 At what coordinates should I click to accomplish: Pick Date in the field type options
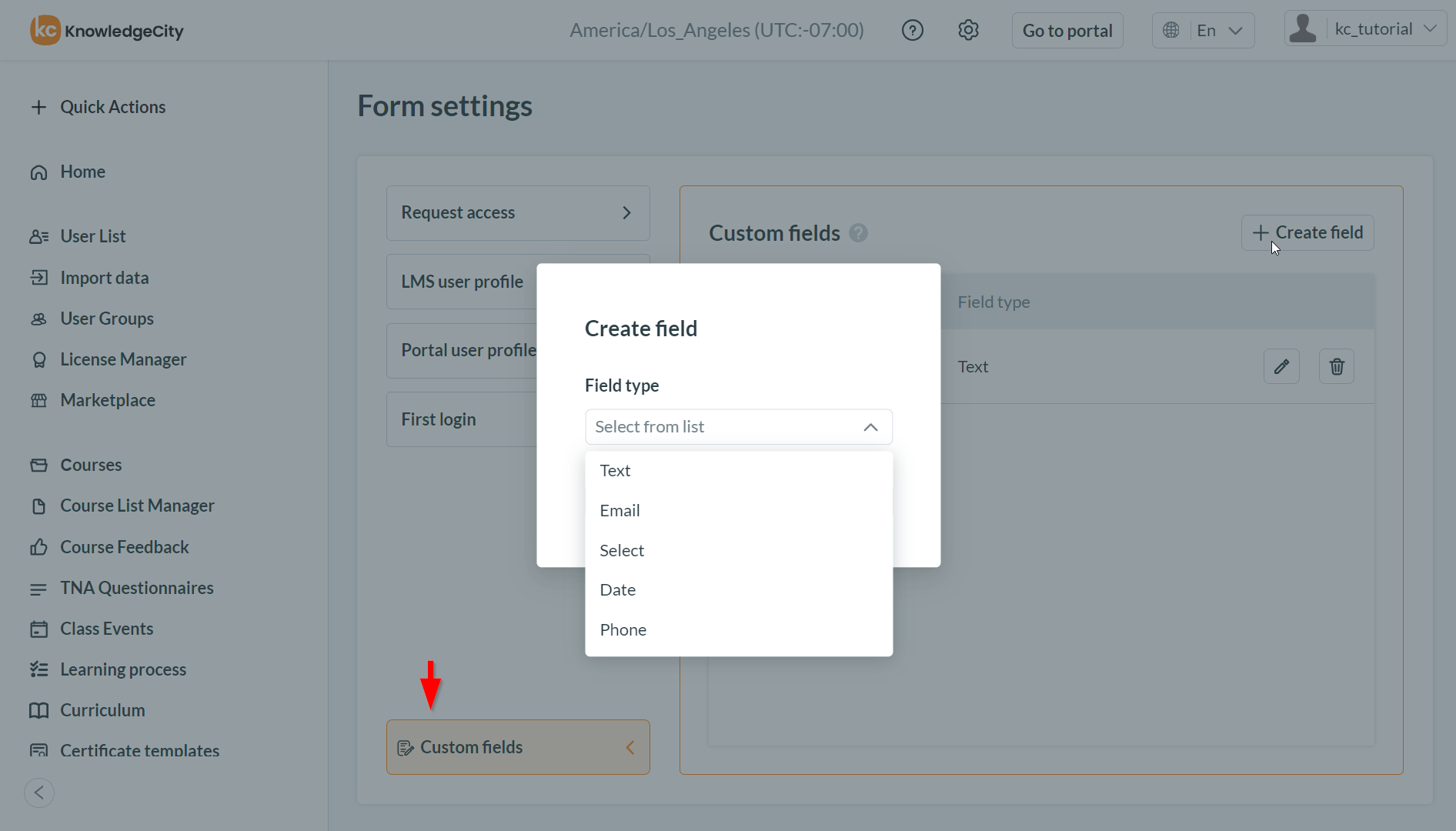tap(617, 590)
